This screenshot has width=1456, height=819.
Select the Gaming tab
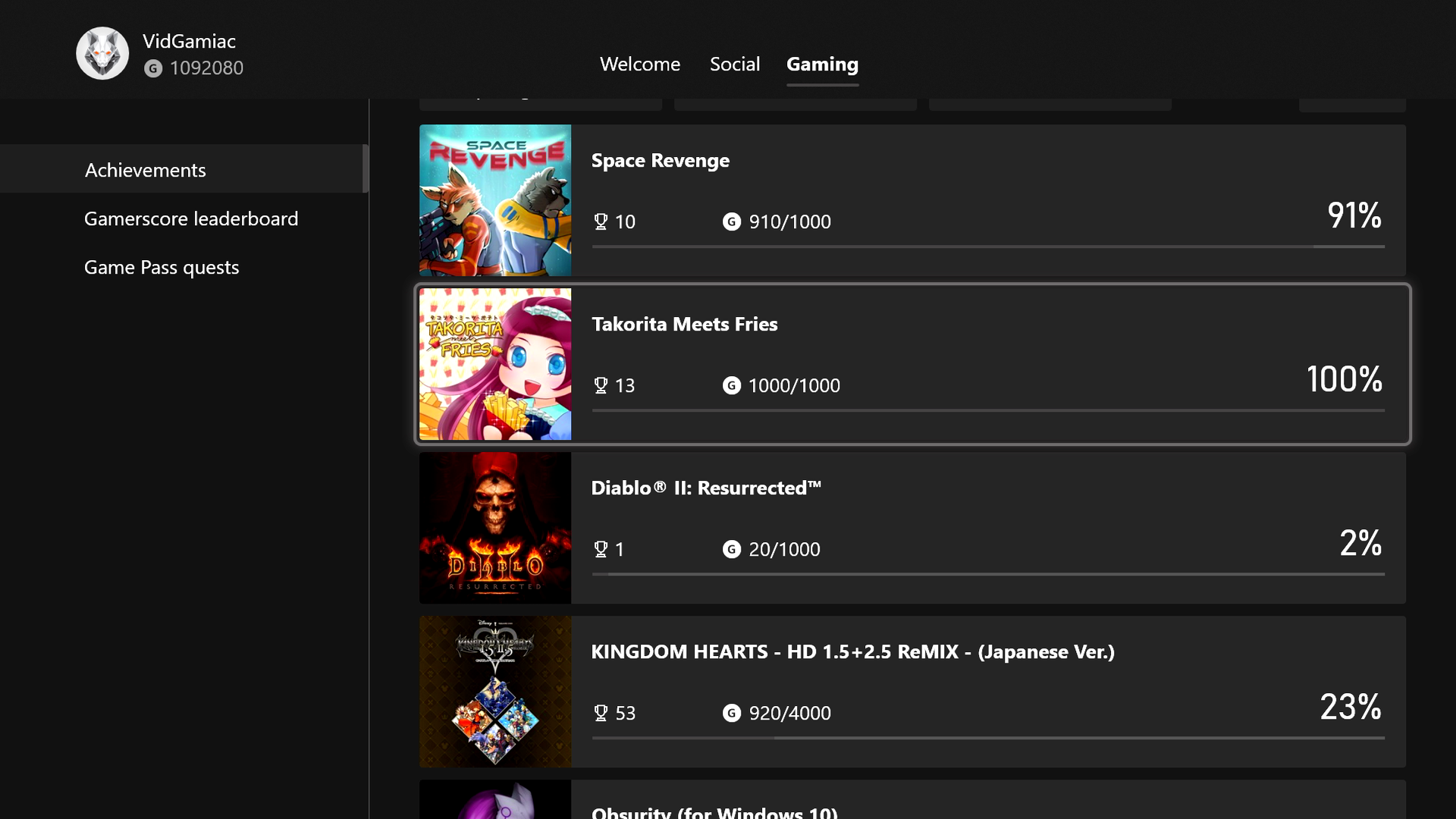[822, 64]
